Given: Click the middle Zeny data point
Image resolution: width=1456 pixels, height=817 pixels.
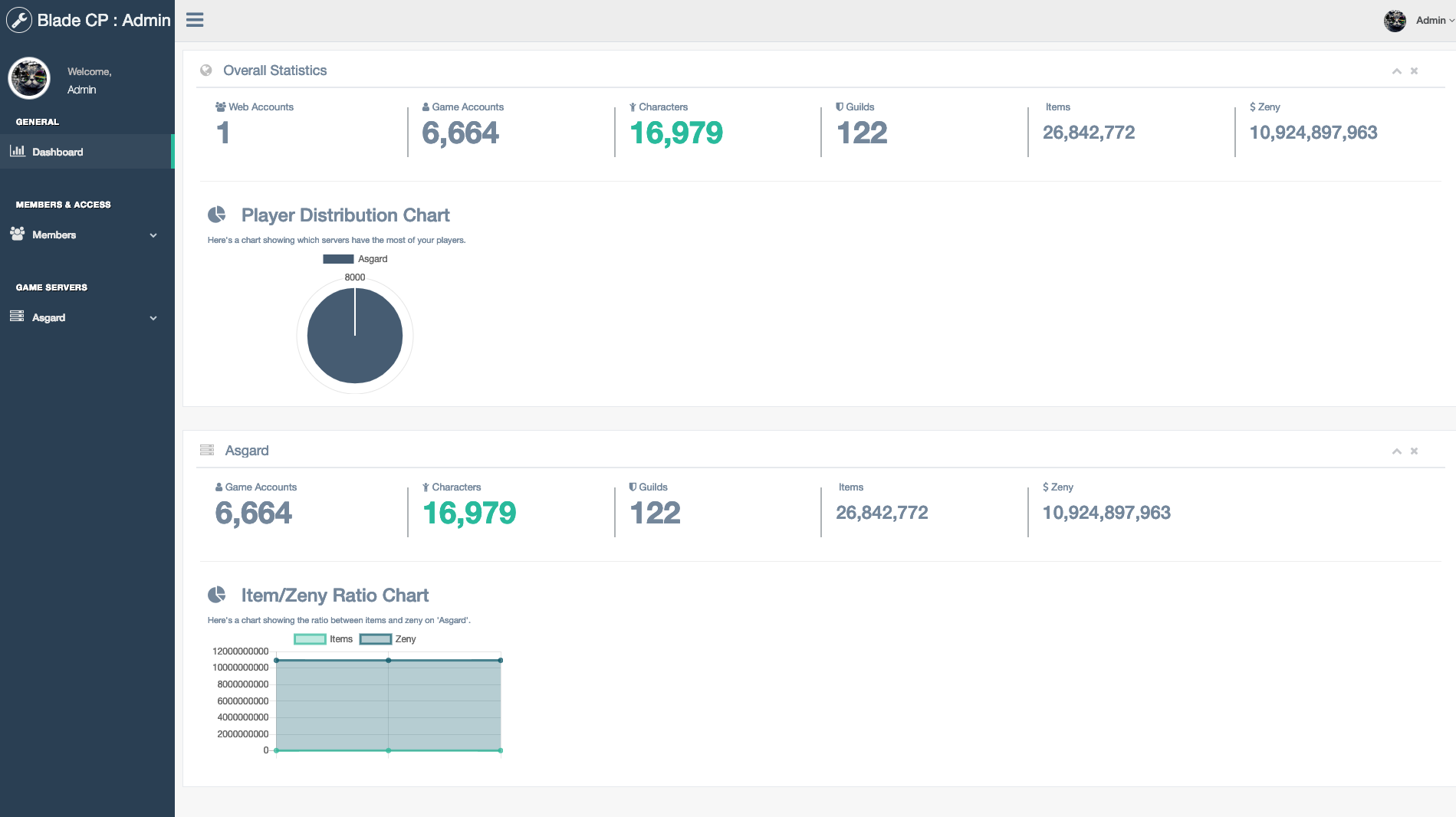Looking at the screenshot, I should pyautogui.click(x=389, y=661).
